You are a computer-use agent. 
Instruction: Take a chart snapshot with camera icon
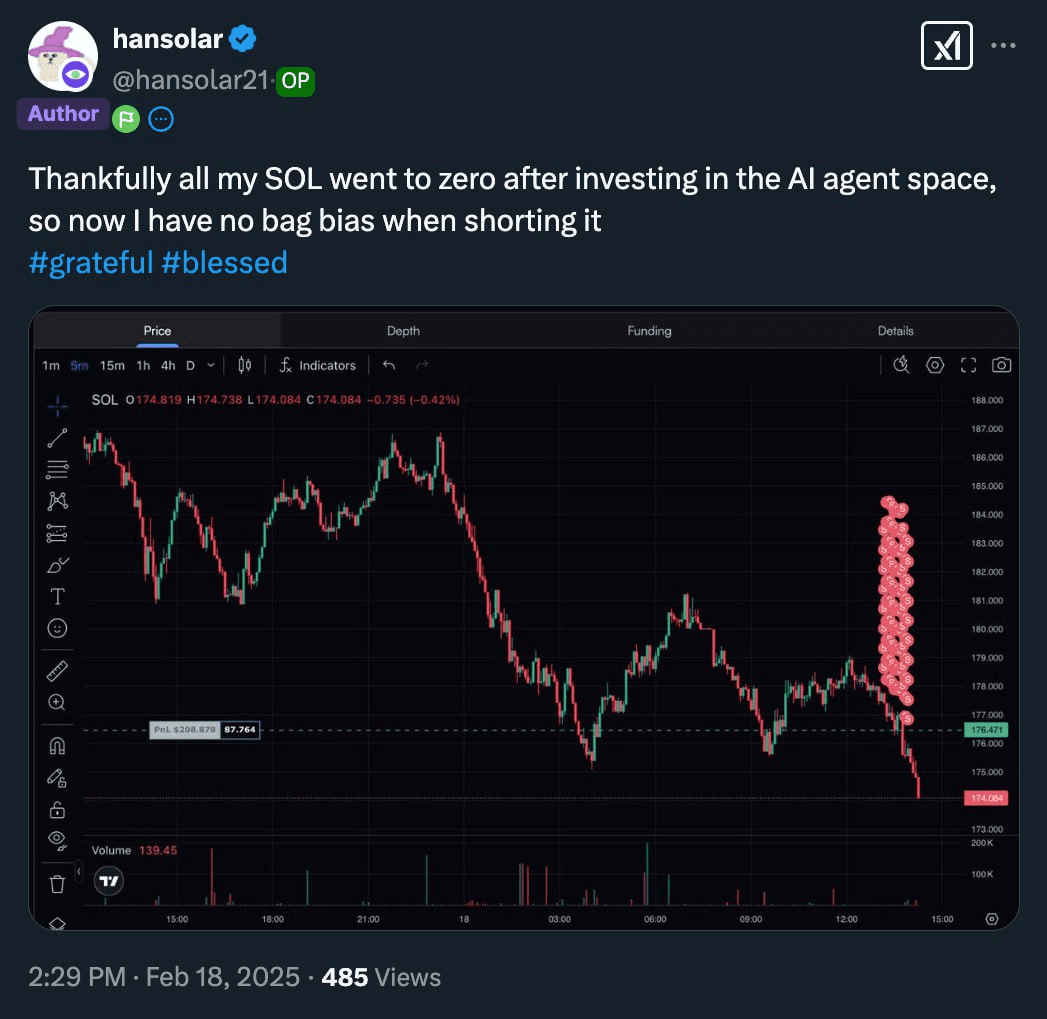[1001, 365]
